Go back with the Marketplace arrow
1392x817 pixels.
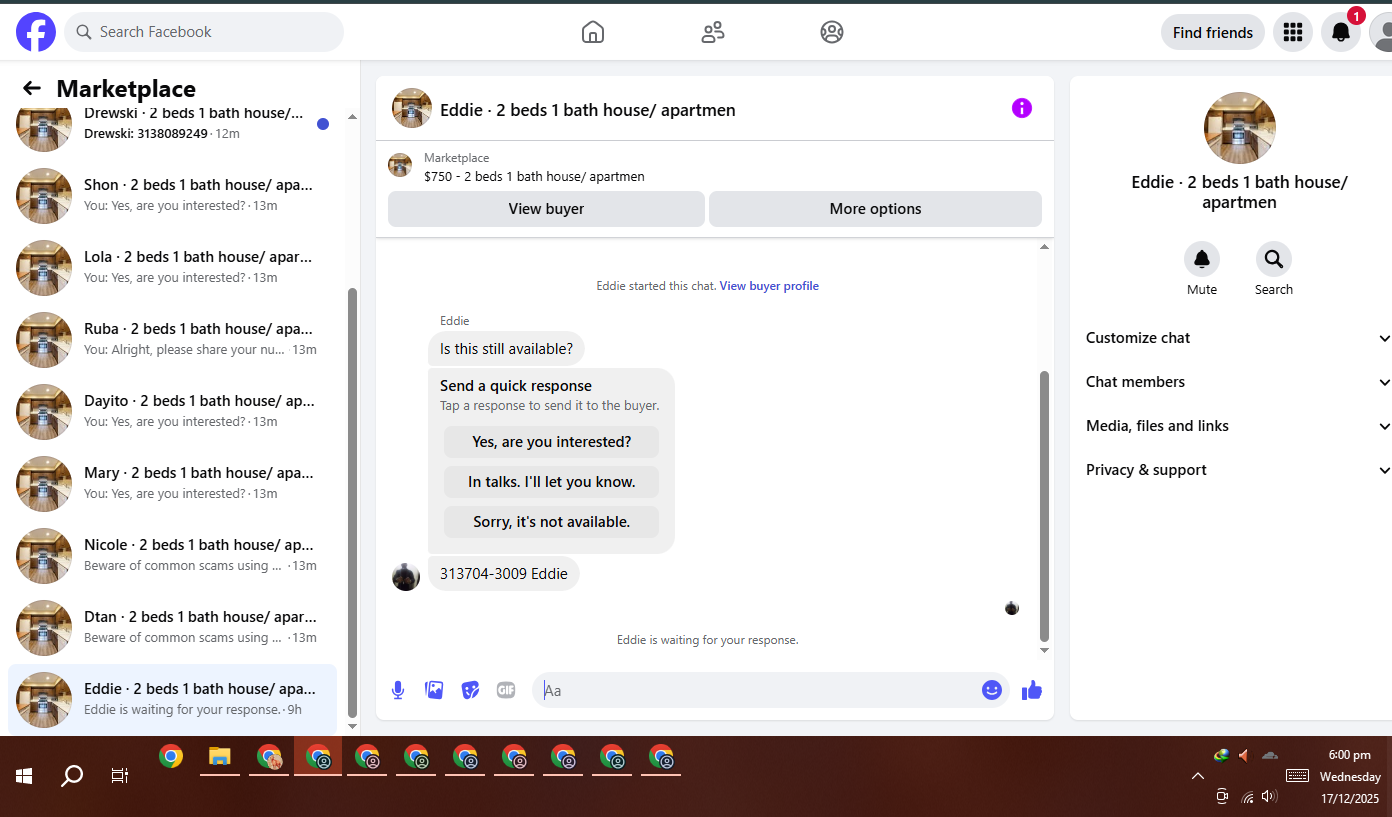click(x=32, y=88)
